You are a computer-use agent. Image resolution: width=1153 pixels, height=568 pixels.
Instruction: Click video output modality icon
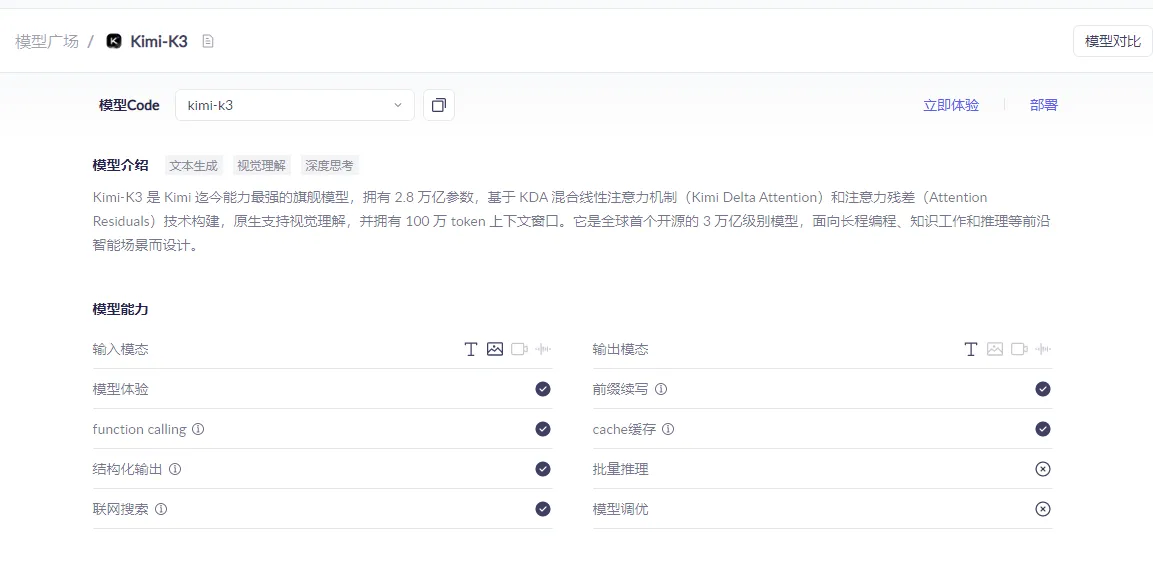tap(1019, 349)
